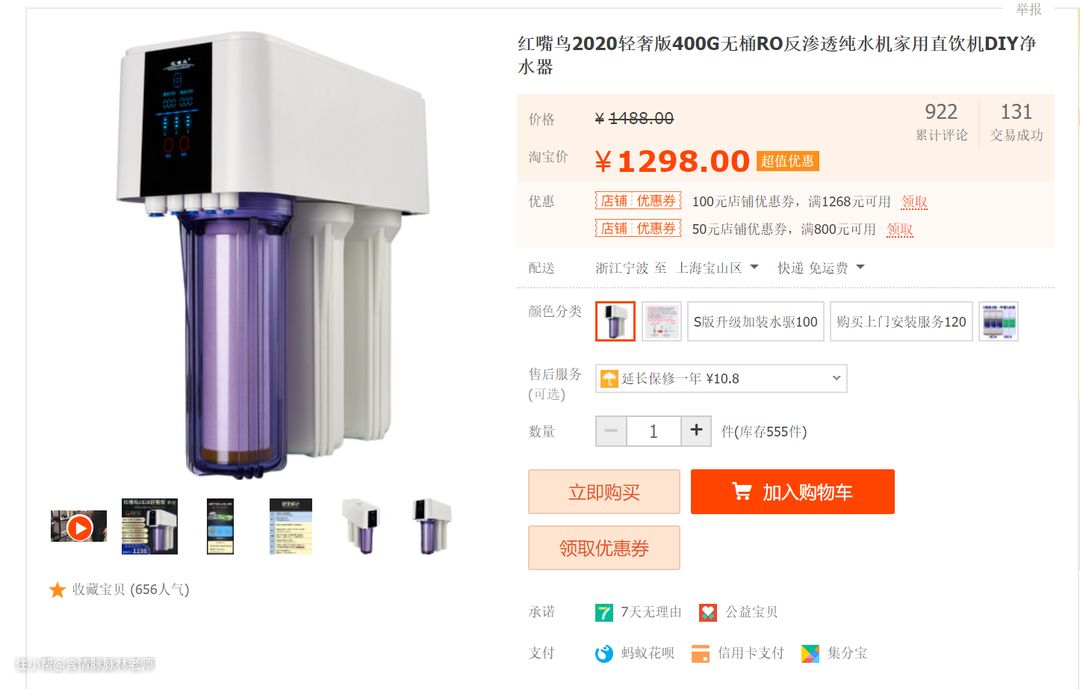This screenshot has width=1080, height=689.
Task: Increase quantity with the plus button
Action: tap(696, 431)
